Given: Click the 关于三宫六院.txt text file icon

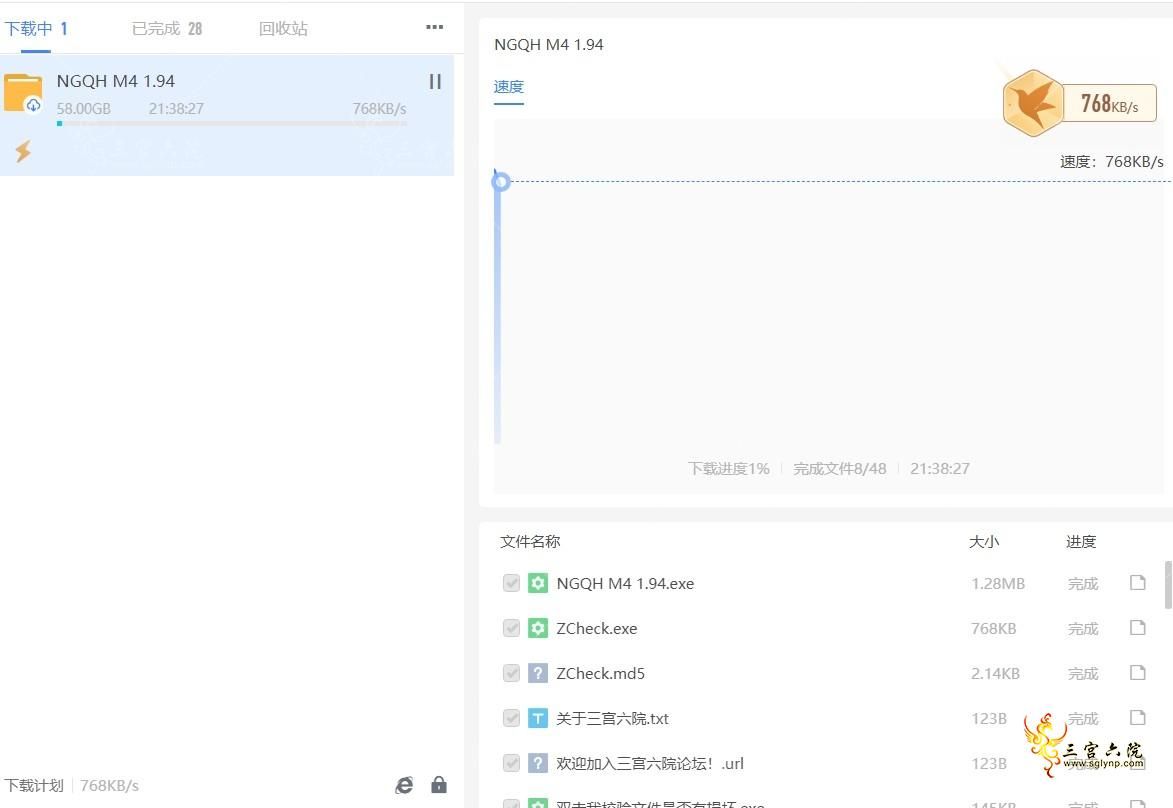Looking at the screenshot, I should [x=538, y=718].
